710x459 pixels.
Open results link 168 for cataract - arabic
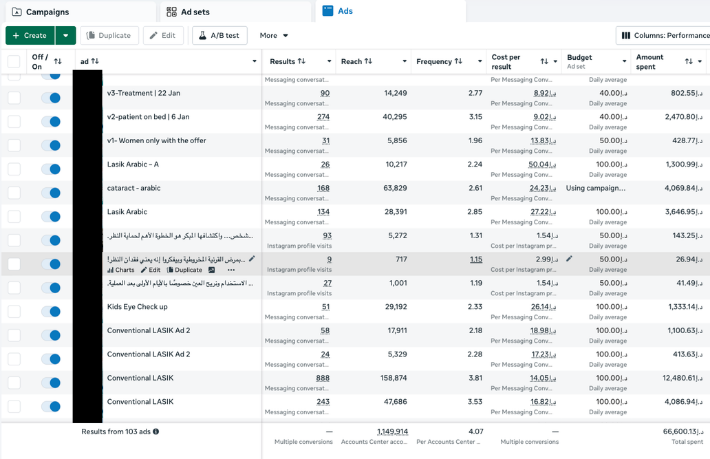tap(323, 188)
